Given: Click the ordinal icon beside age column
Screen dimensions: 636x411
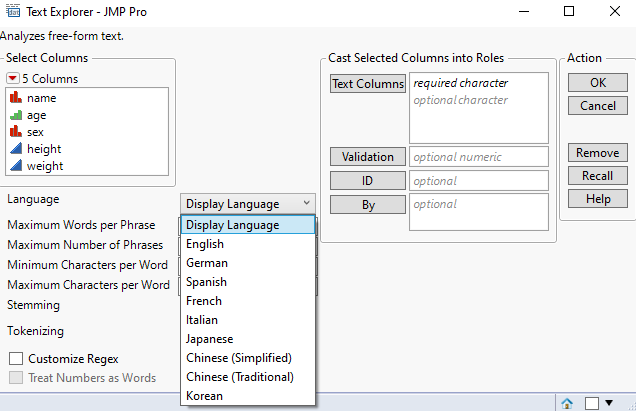Looking at the screenshot, I should point(15,115).
